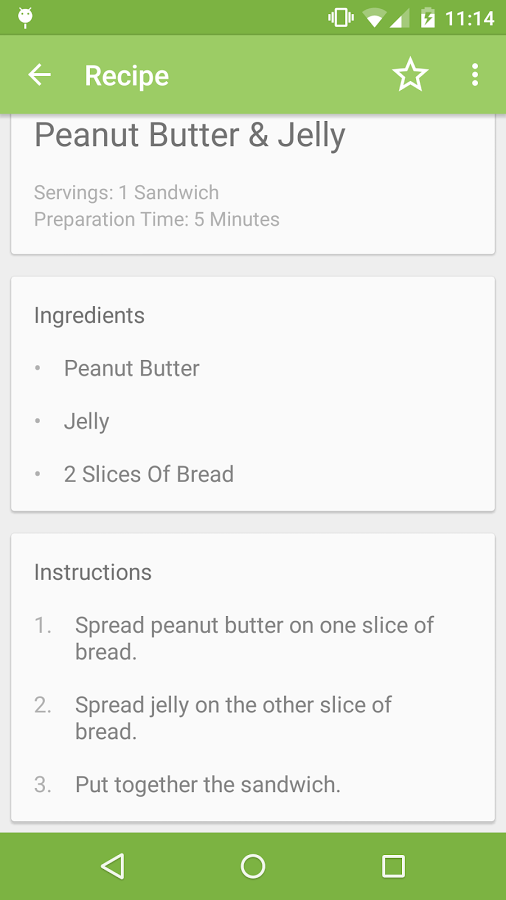Tap the Wi-Fi signal status icon
The height and width of the screenshot is (900, 506).
point(375,18)
